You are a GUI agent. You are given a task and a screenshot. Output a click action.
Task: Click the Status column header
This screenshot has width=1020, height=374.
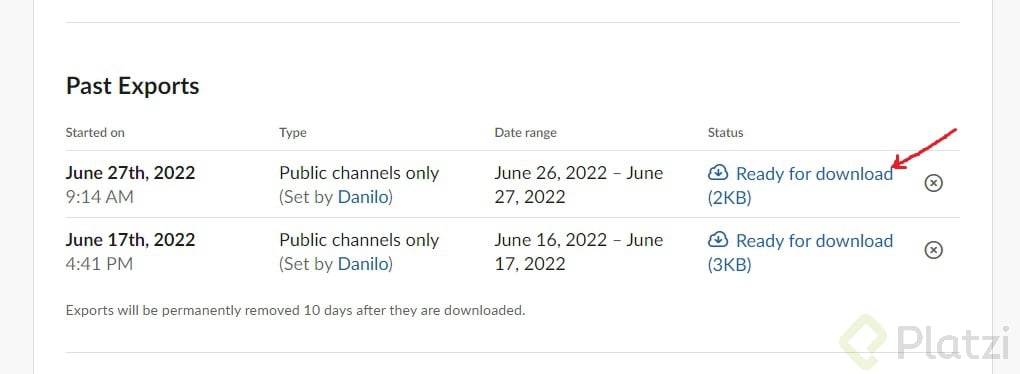725,133
